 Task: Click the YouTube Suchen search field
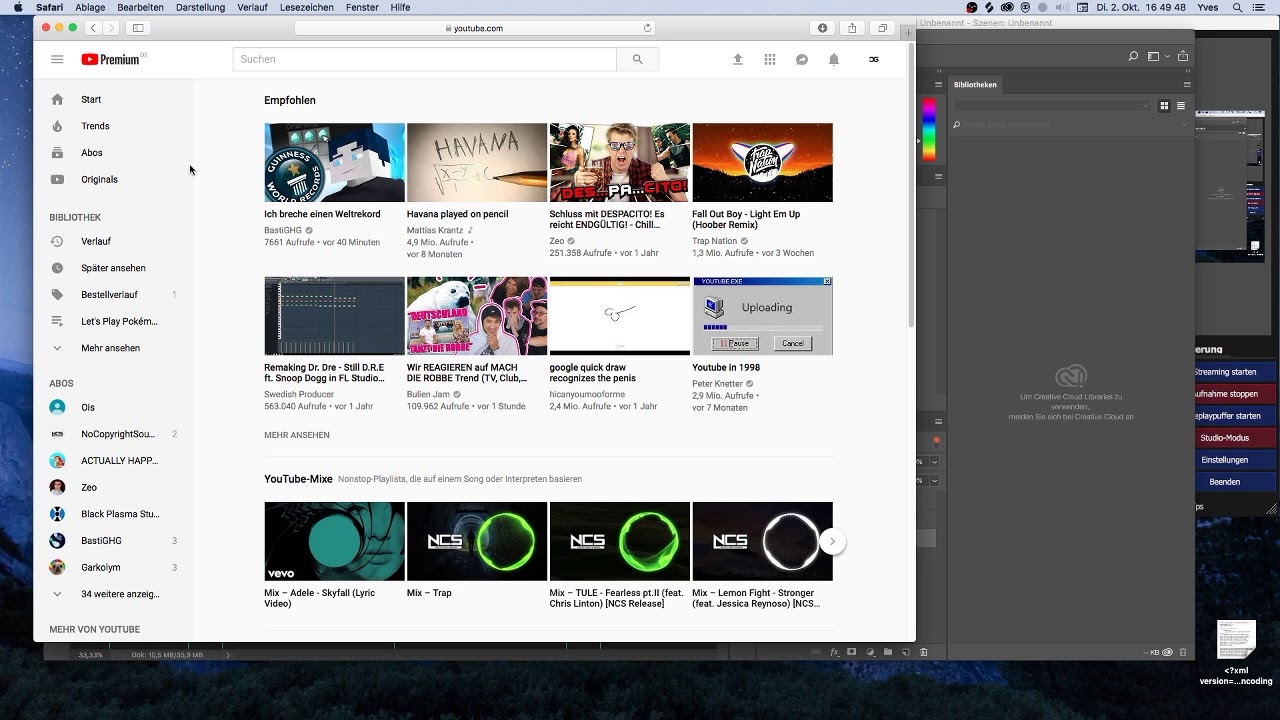(x=425, y=59)
